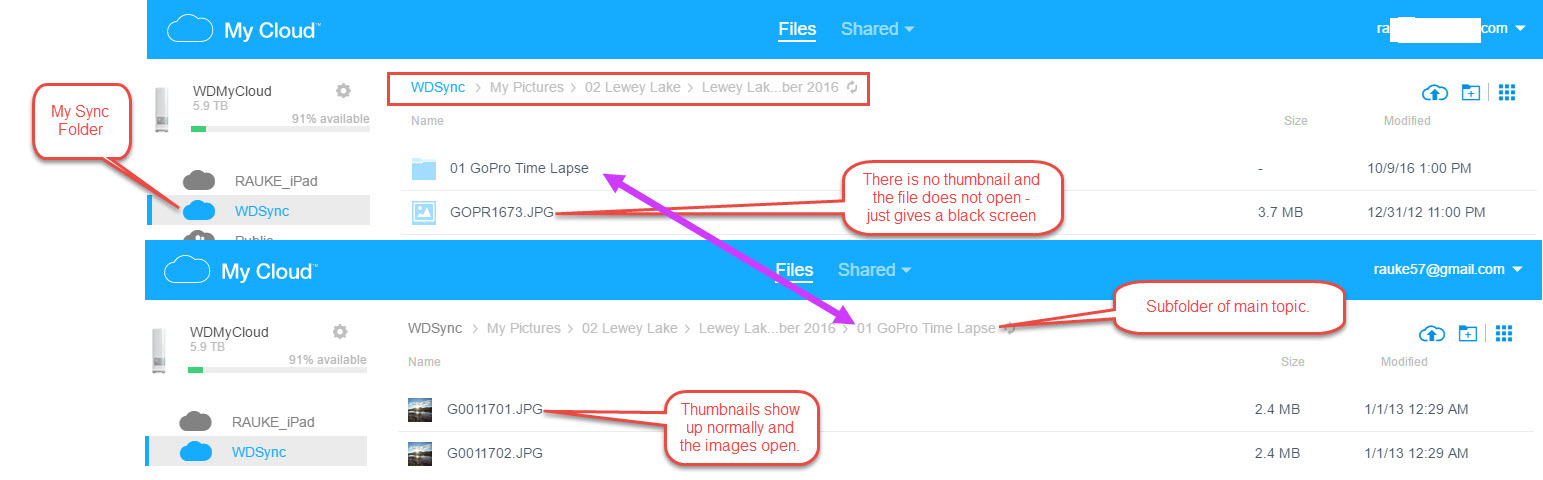
Task: Switch to grid view in top panel
Action: (1507, 92)
